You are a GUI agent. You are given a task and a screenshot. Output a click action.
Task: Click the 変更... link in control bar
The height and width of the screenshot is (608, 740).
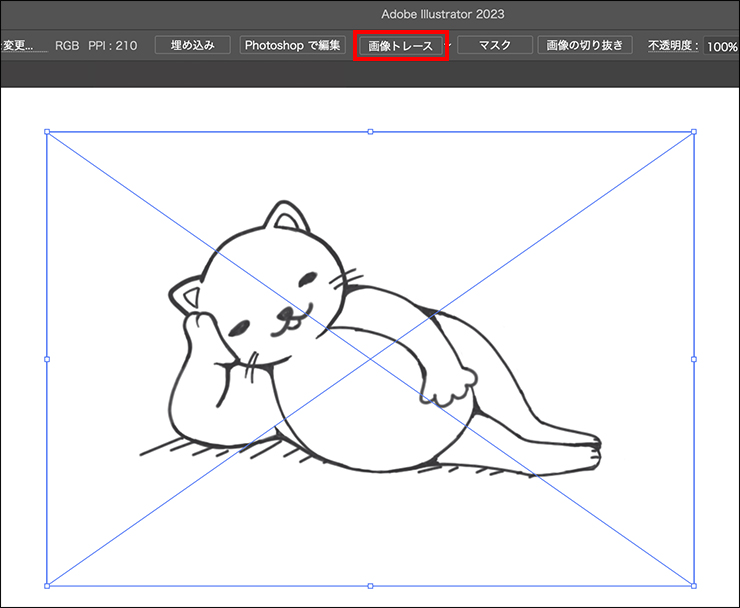(24, 46)
